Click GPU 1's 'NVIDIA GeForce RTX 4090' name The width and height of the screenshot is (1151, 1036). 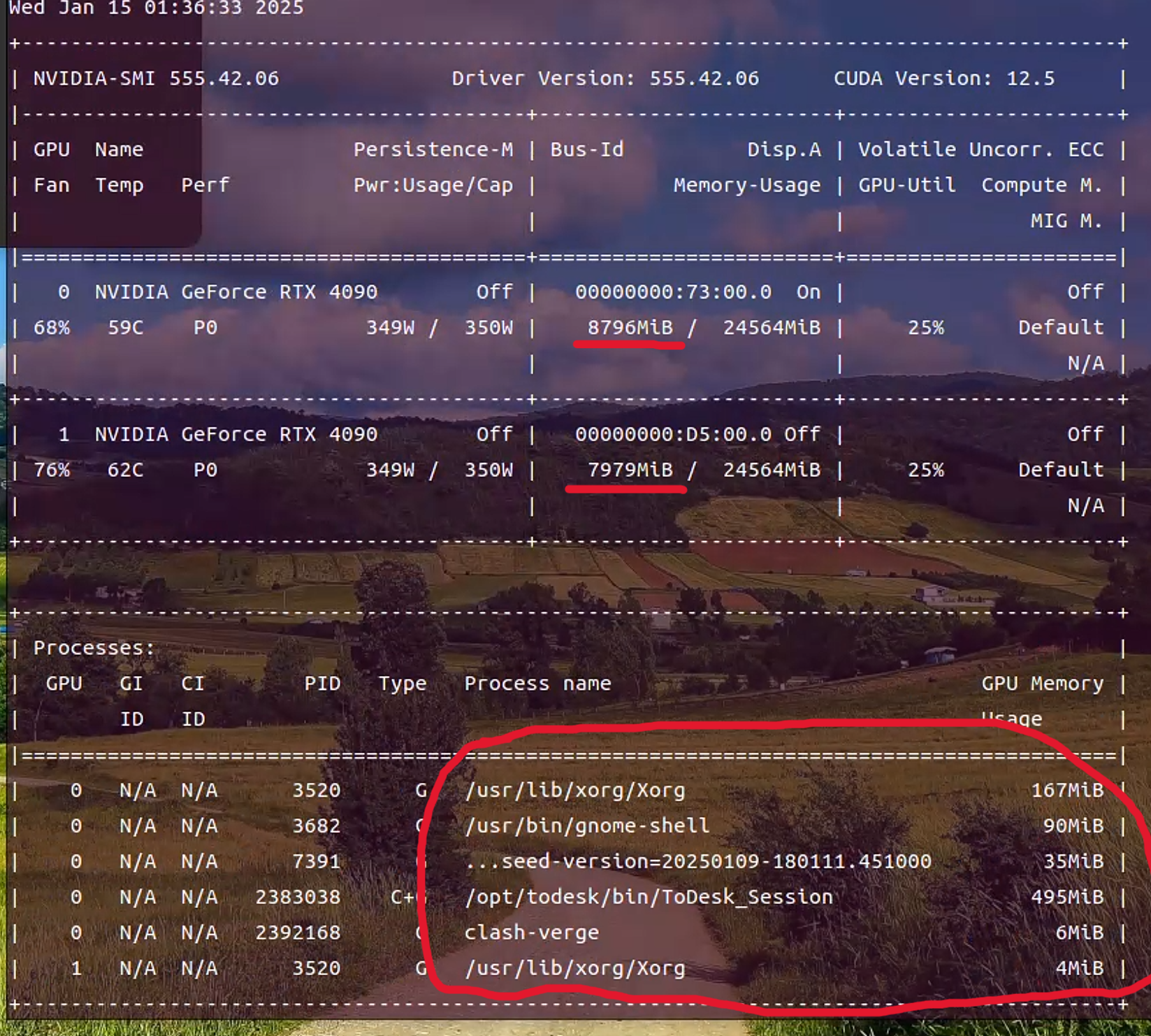(x=236, y=434)
